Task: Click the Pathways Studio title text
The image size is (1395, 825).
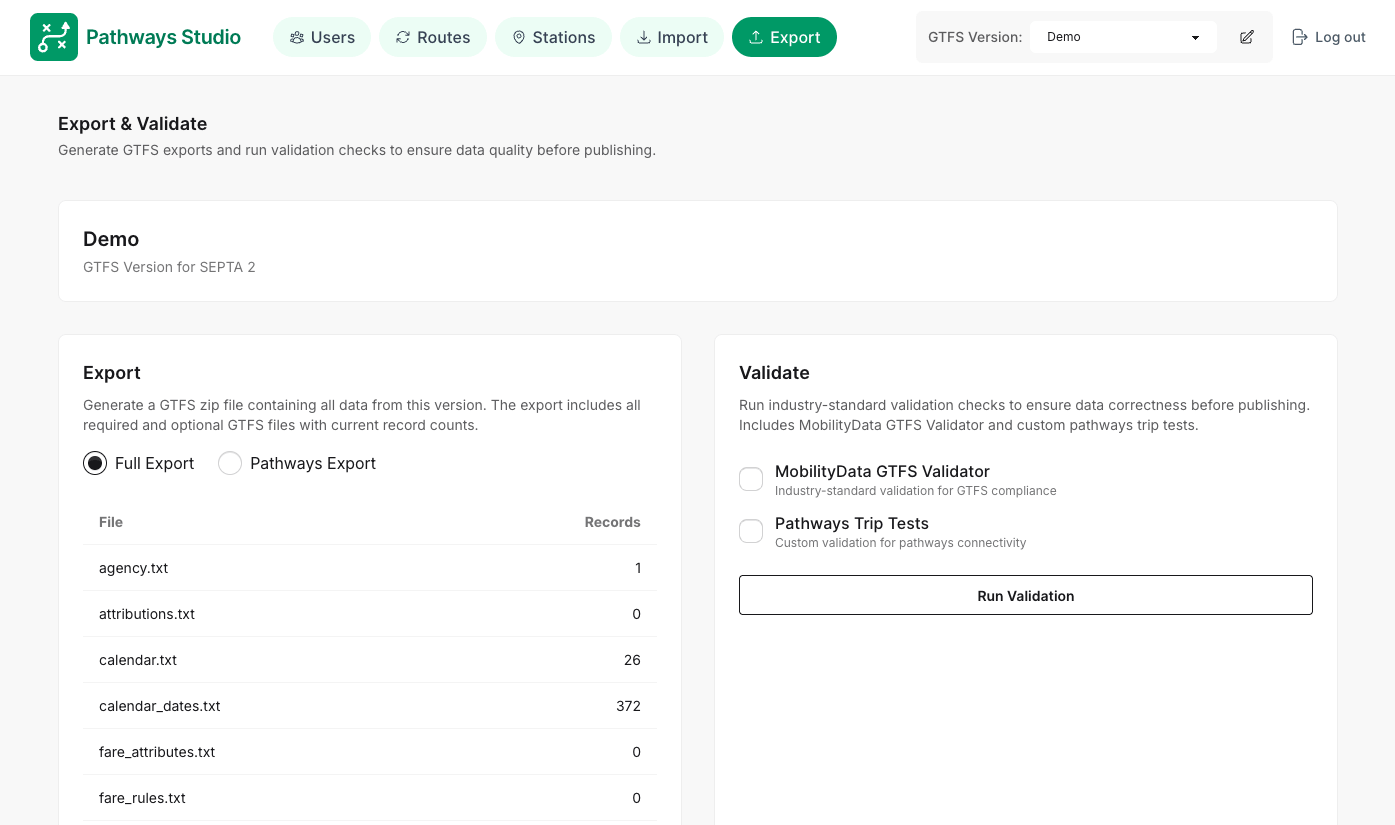Action: (163, 37)
